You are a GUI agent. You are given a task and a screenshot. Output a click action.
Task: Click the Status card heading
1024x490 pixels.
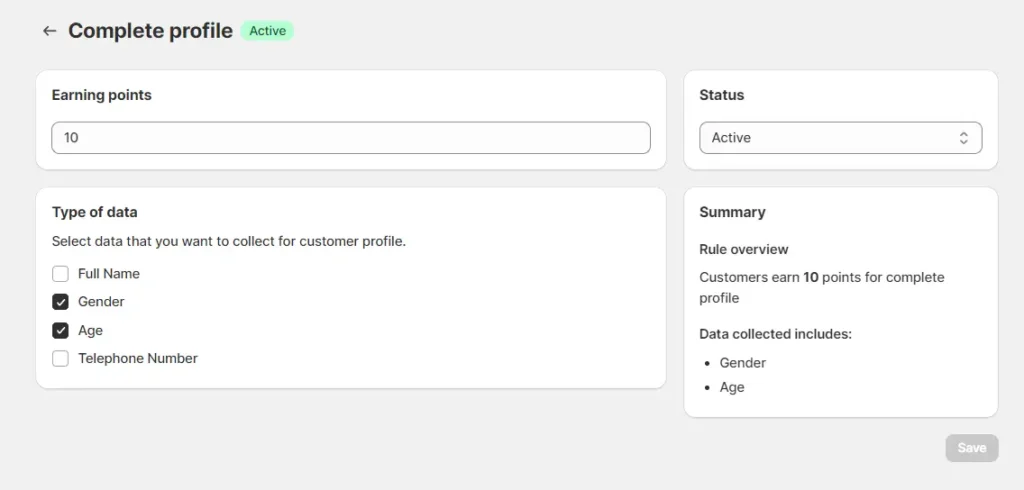721,95
